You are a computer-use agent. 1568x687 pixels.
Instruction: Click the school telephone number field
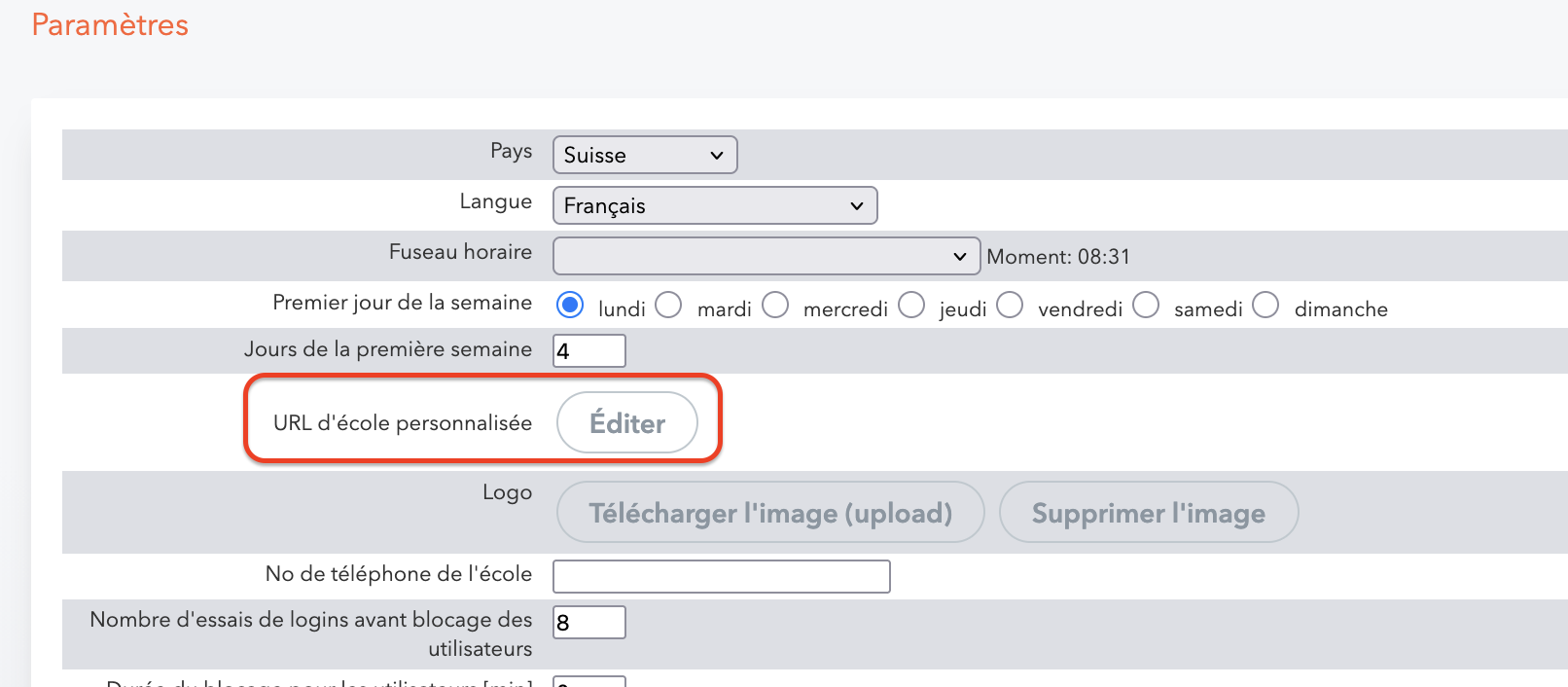[x=721, y=576]
